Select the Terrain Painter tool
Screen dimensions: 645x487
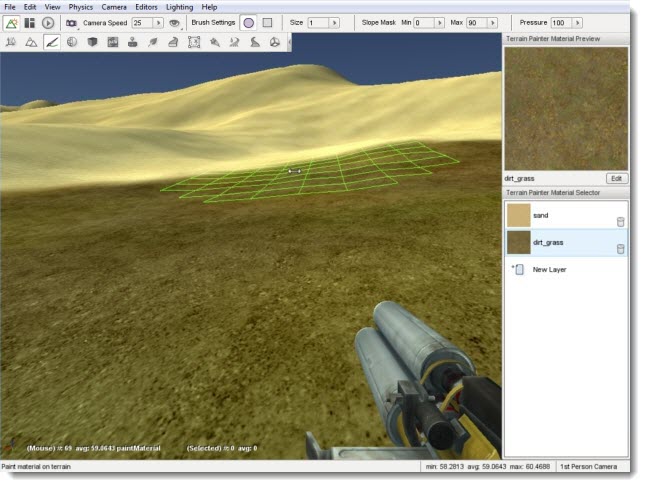coord(52,42)
